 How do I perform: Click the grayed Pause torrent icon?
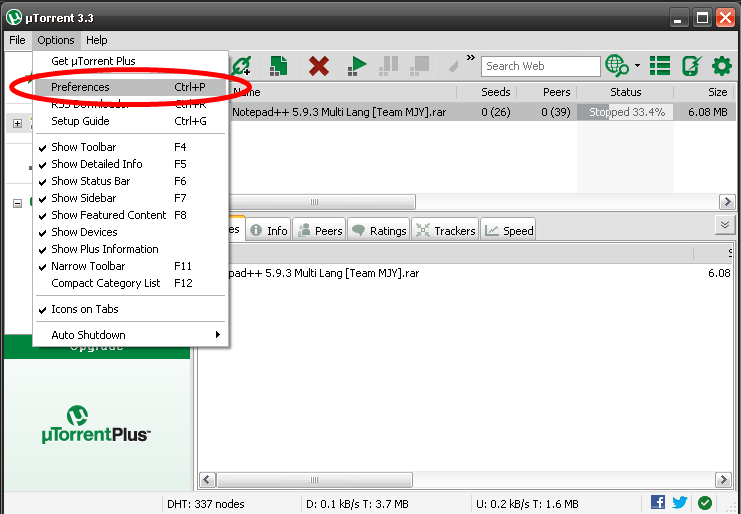tap(388, 66)
